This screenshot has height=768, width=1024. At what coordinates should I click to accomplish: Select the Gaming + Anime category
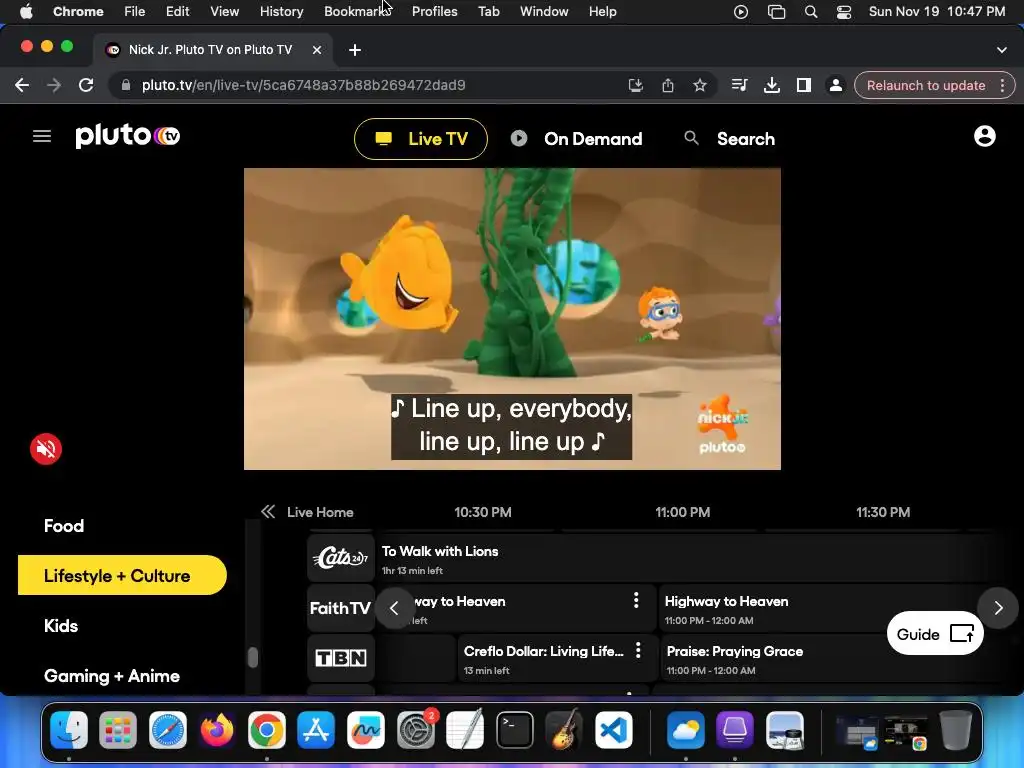[112, 676]
